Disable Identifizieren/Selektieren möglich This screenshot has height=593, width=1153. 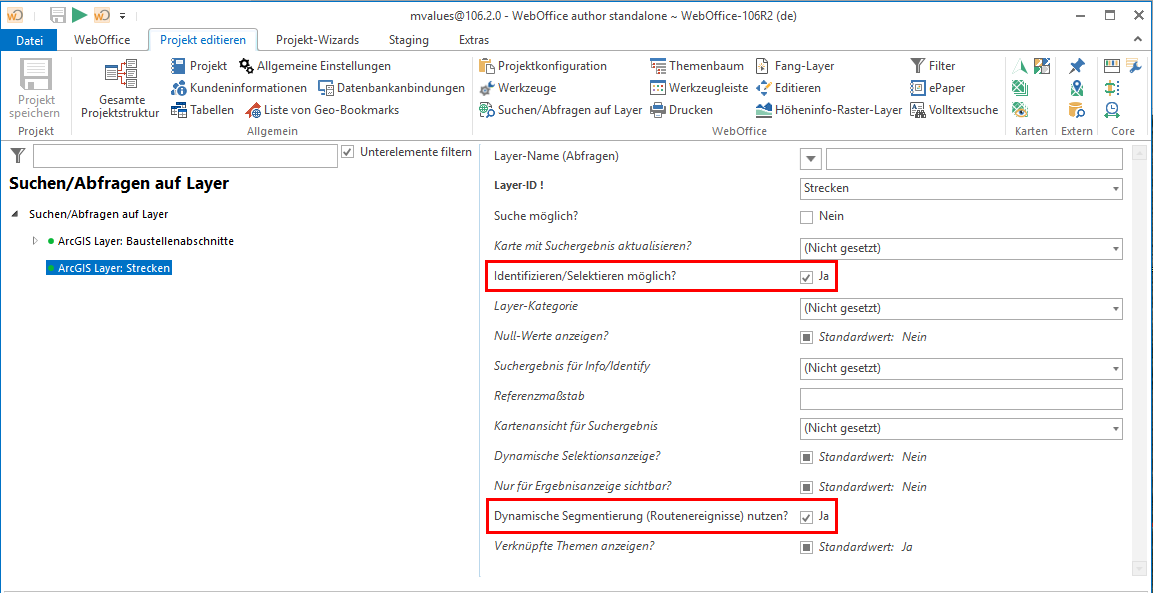[806, 276]
